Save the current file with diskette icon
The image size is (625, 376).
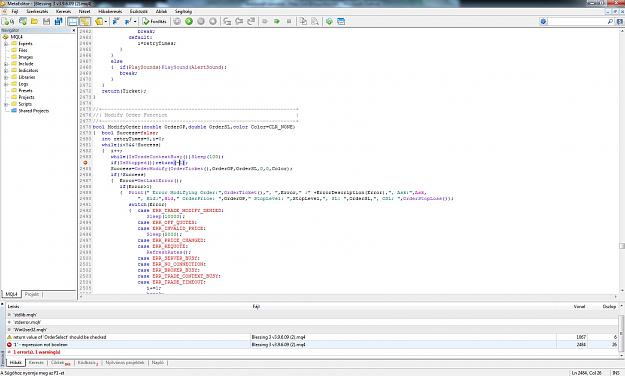click(x=47, y=22)
